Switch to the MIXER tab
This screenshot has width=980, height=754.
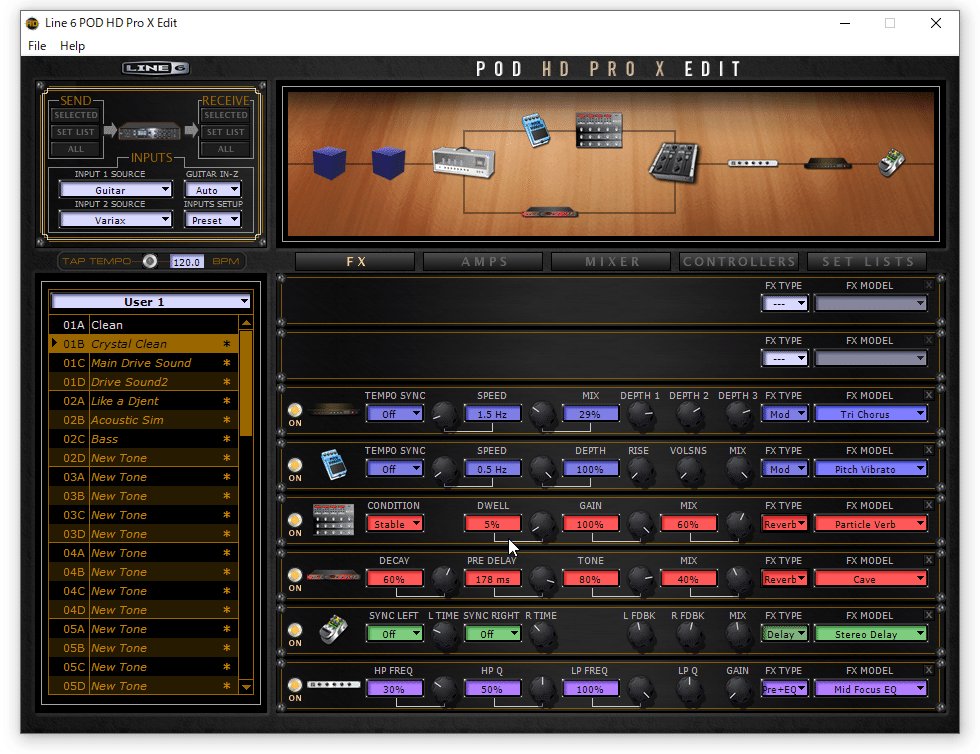[x=611, y=261]
